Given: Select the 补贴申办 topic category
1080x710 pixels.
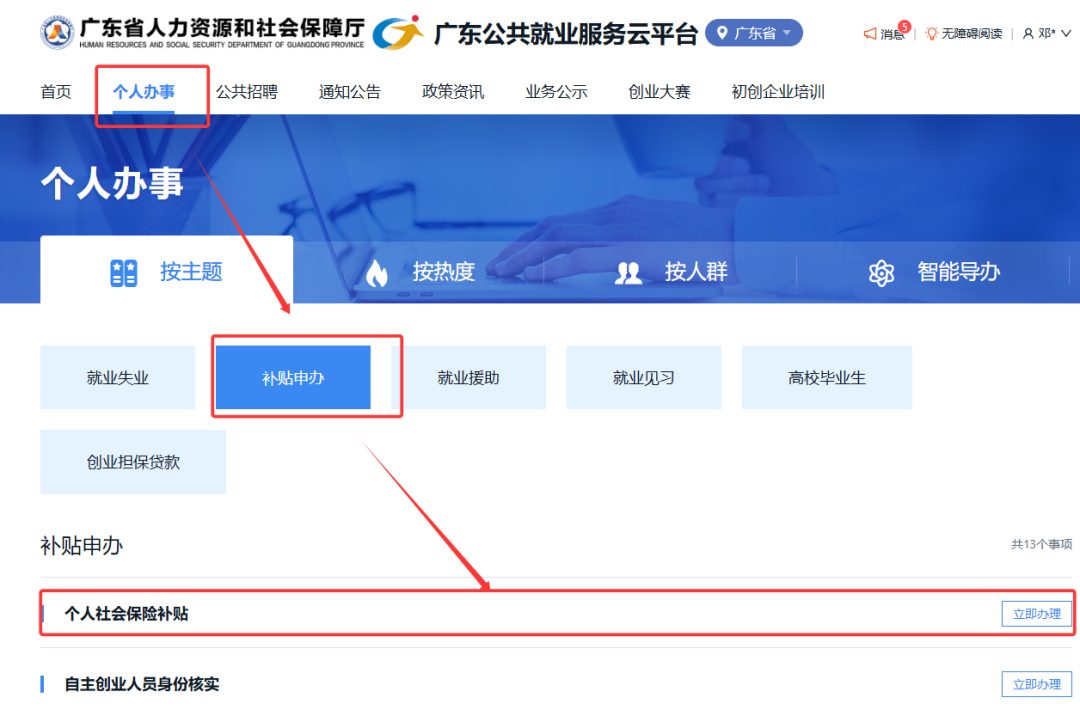Looking at the screenshot, I should (293, 378).
